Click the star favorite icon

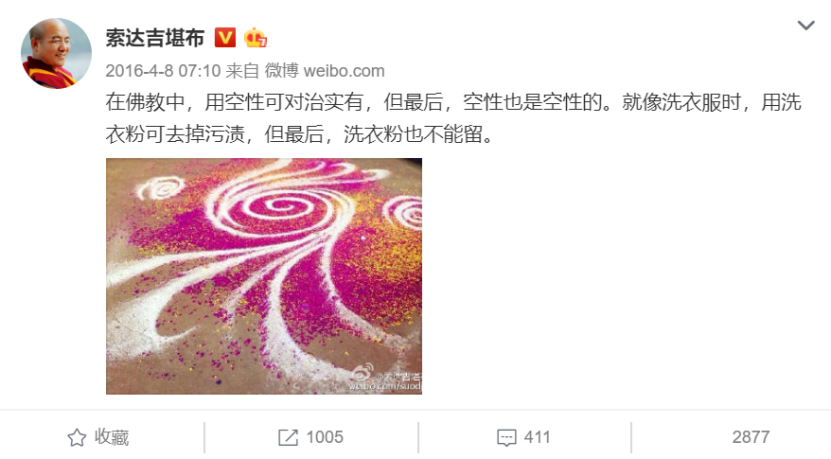point(77,437)
